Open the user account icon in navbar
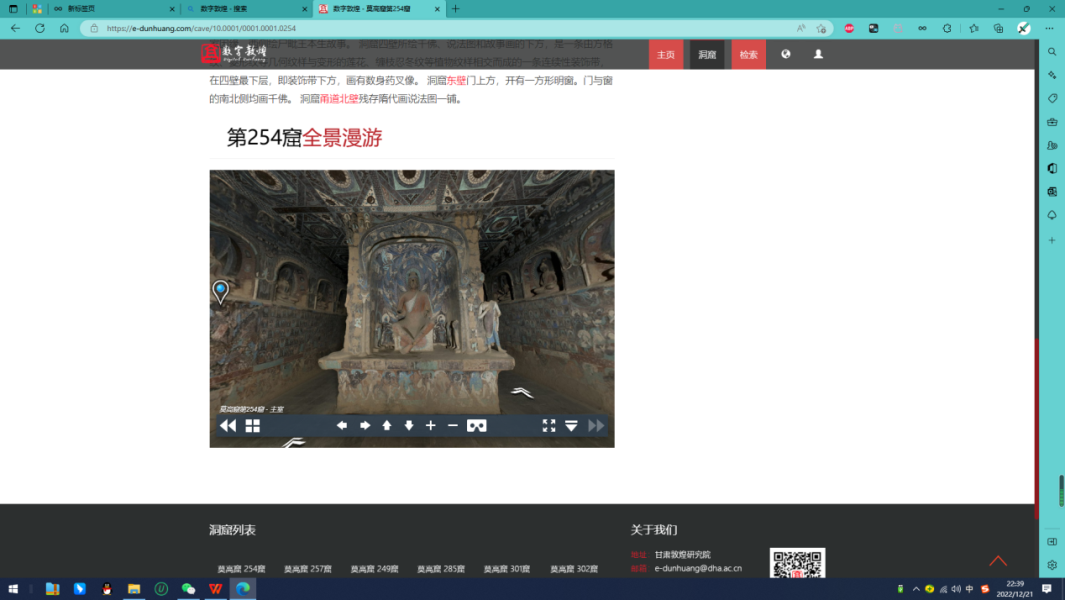 tap(818, 54)
